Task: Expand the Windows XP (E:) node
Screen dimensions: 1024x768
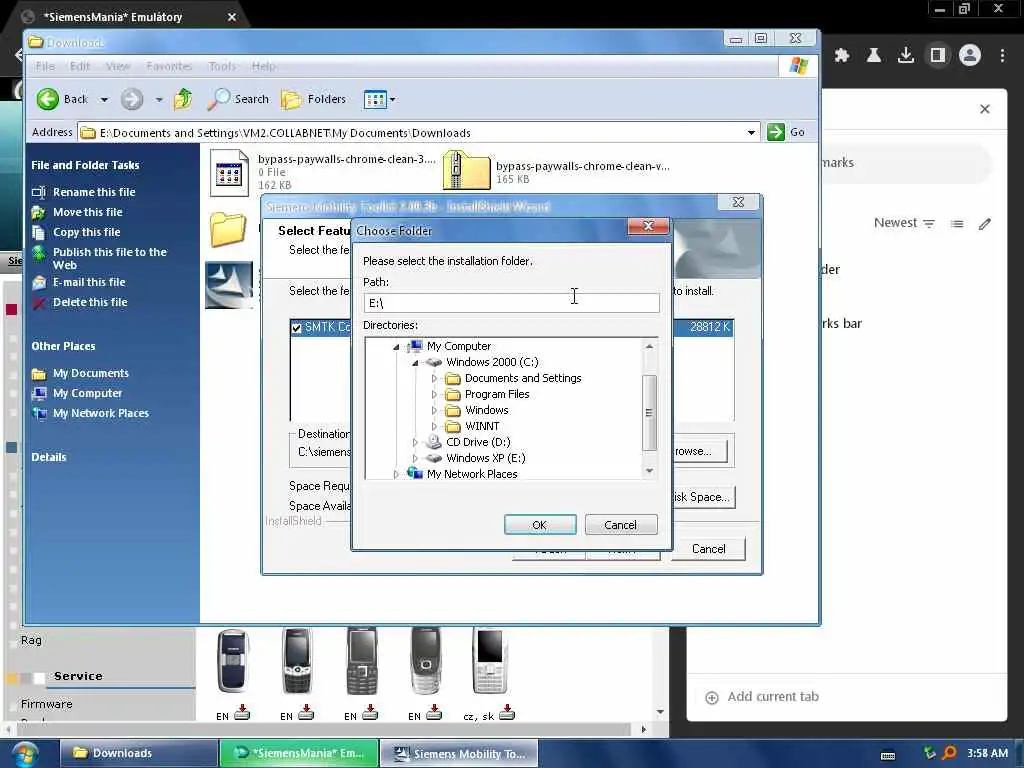Action: pos(415,458)
